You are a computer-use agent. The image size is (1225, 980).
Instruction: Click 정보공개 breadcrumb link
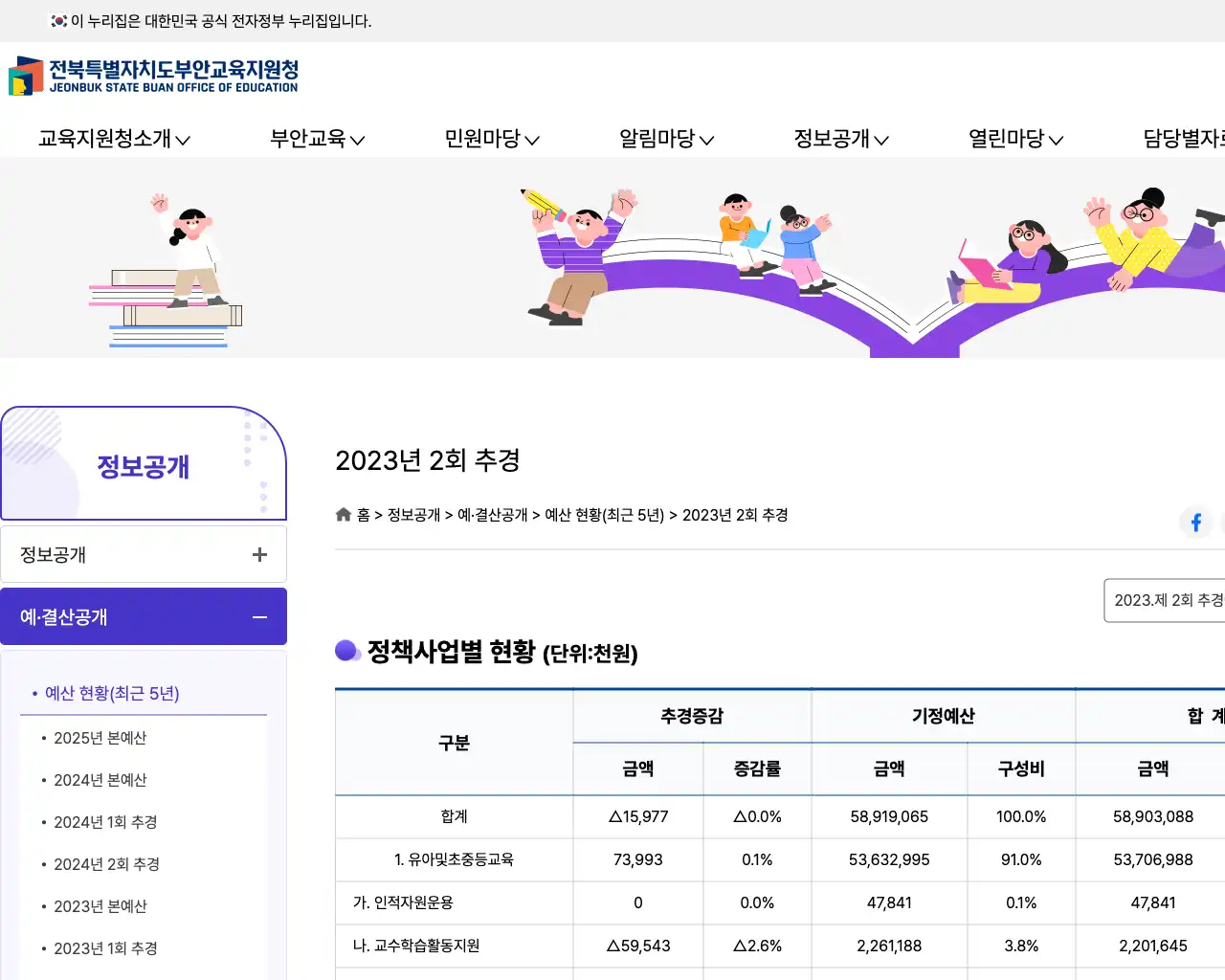coord(413,515)
